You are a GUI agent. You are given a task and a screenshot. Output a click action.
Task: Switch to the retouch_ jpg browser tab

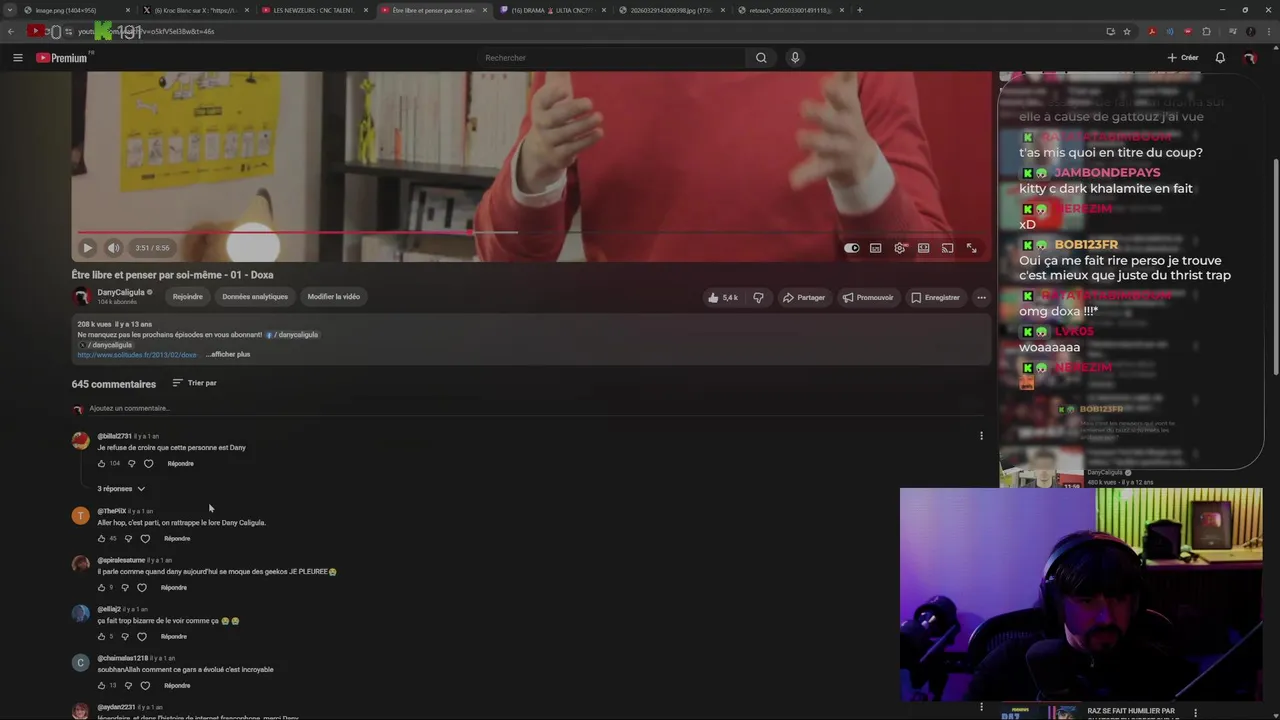point(789,10)
